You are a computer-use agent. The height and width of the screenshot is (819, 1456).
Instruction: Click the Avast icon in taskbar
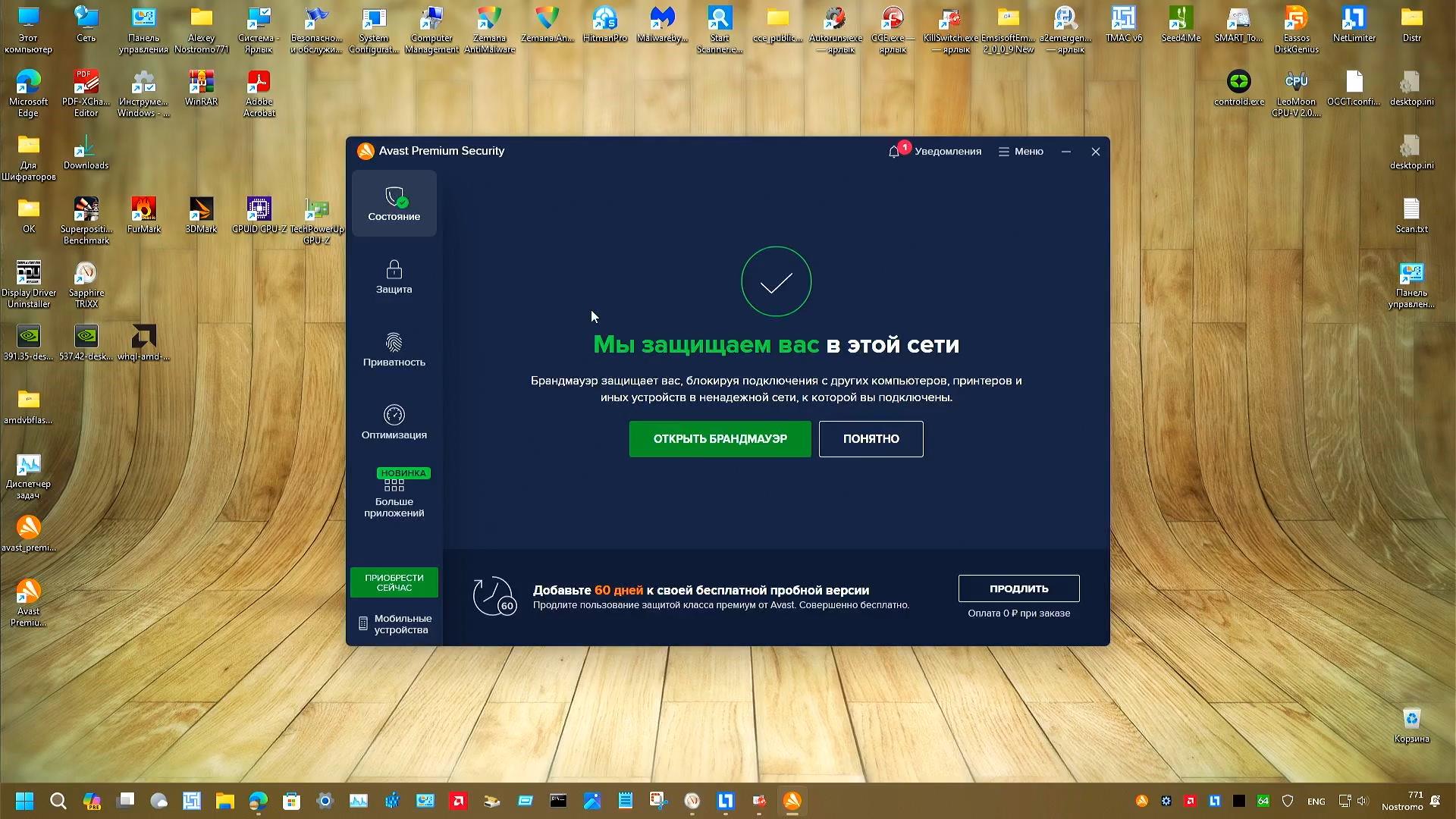(792, 801)
